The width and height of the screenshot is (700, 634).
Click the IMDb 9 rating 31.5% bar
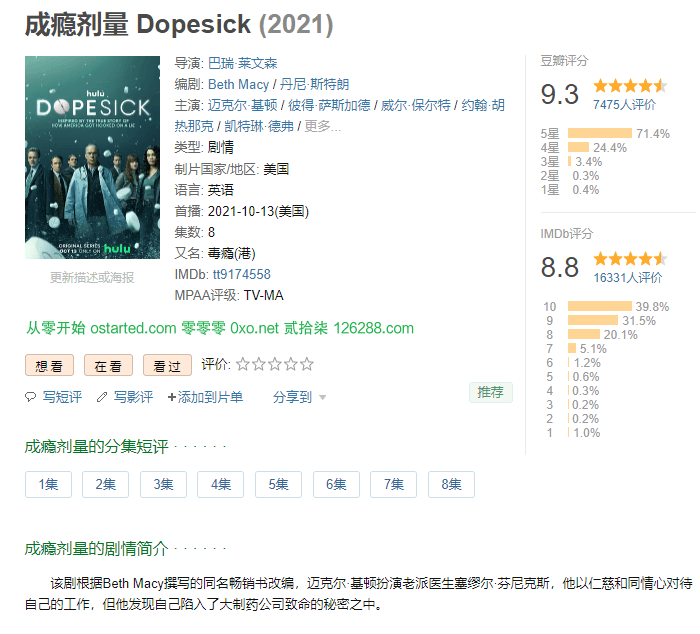point(593,320)
